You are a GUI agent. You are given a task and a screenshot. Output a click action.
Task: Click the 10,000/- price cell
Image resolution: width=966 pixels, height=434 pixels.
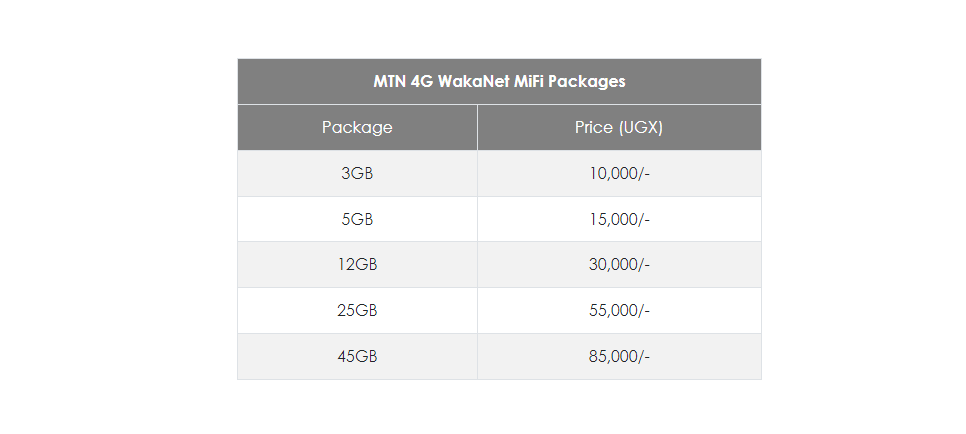(619, 173)
